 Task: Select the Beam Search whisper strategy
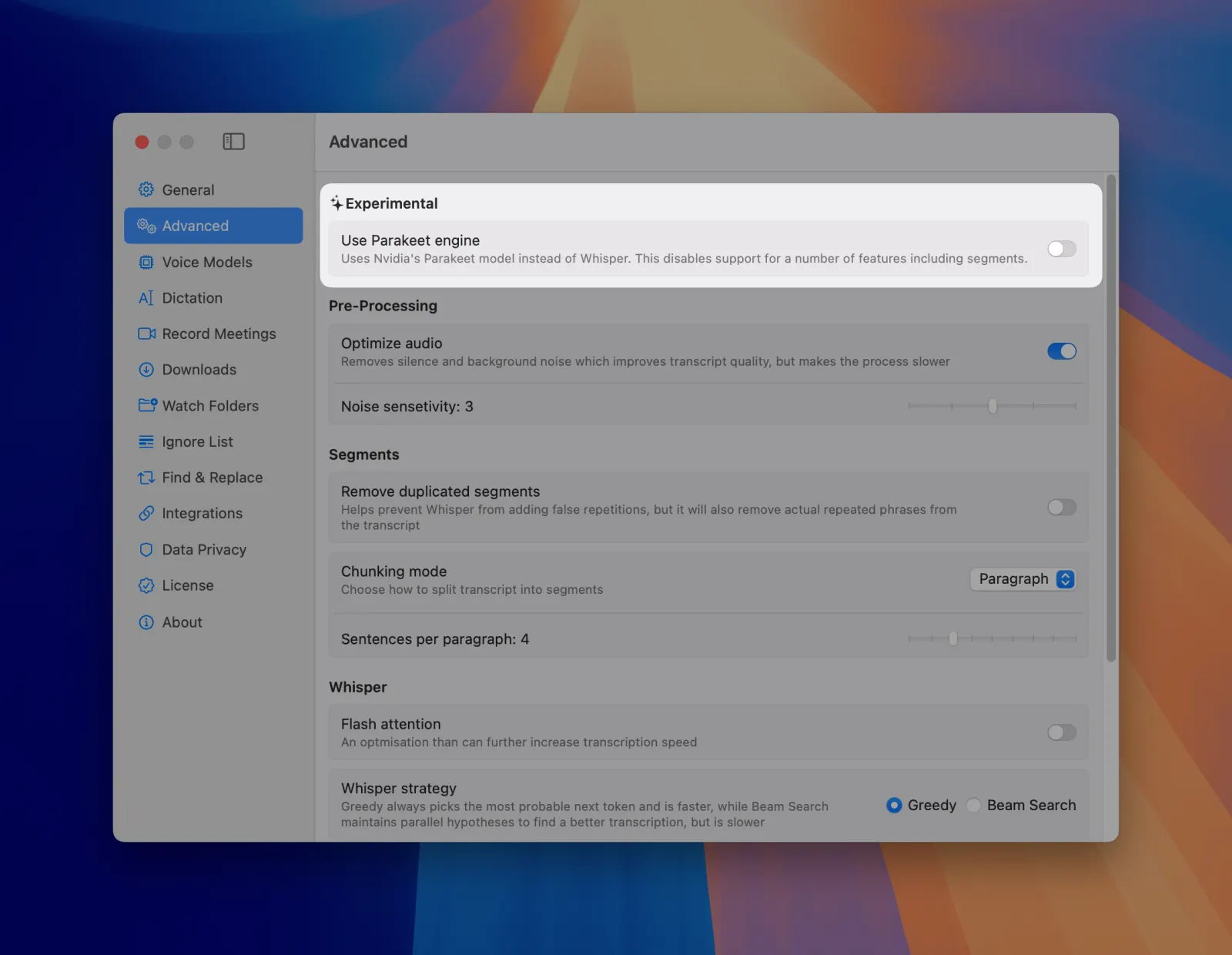point(974,805)
